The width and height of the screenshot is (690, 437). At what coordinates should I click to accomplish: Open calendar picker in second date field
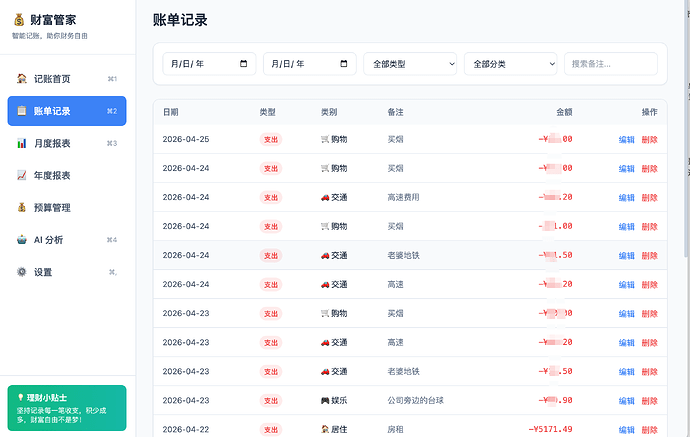point(344,64)
